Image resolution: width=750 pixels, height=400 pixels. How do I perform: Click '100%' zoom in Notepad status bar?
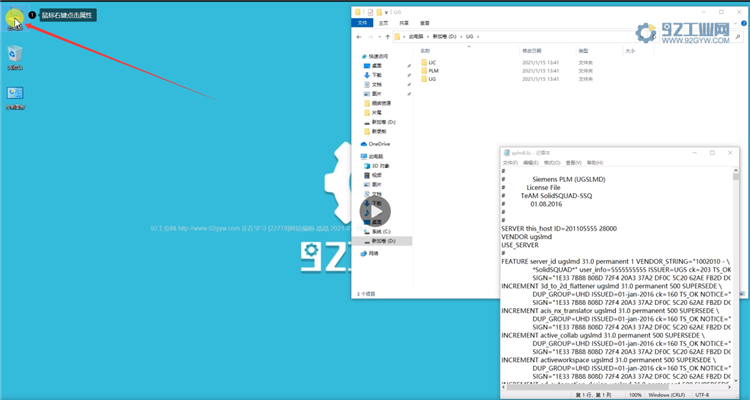click(x=635, y=395)
